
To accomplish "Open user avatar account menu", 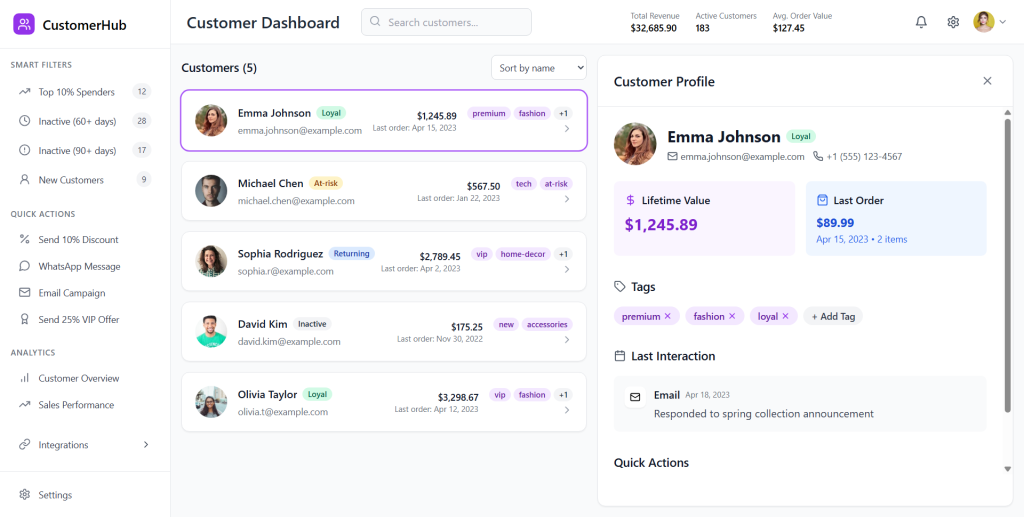I will click(989, 22).
